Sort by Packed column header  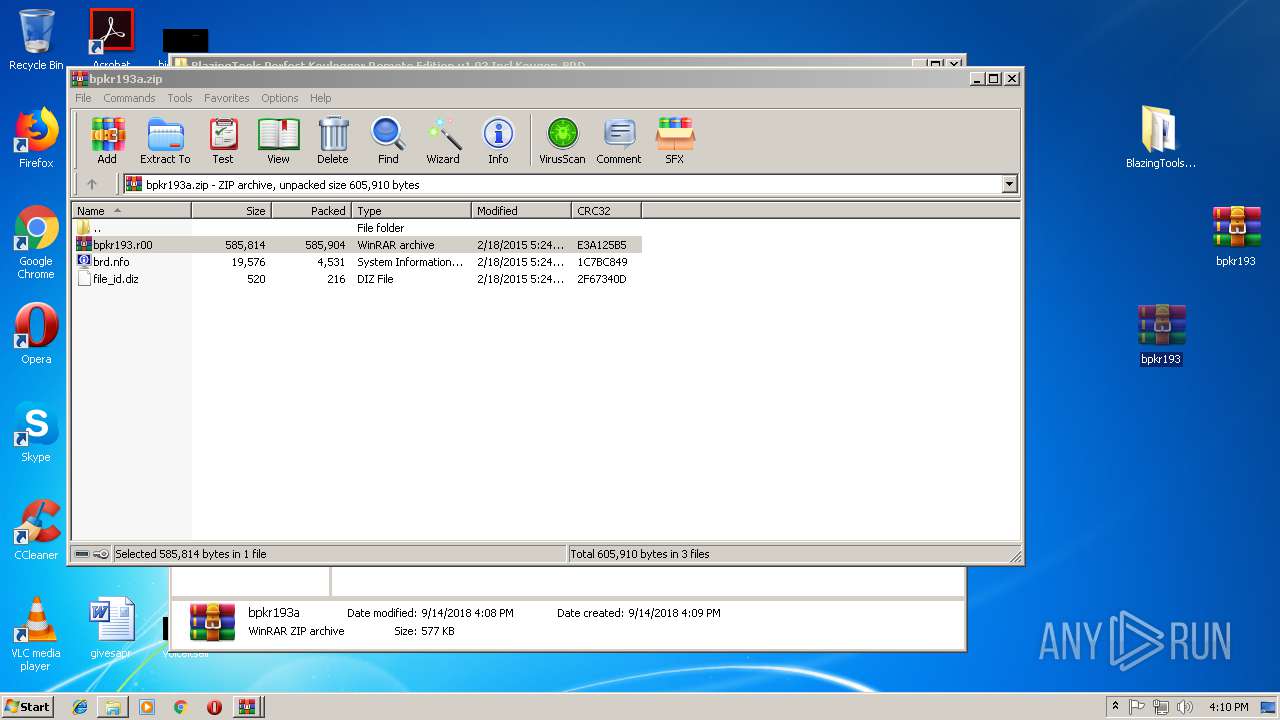(x=311, y=210)
